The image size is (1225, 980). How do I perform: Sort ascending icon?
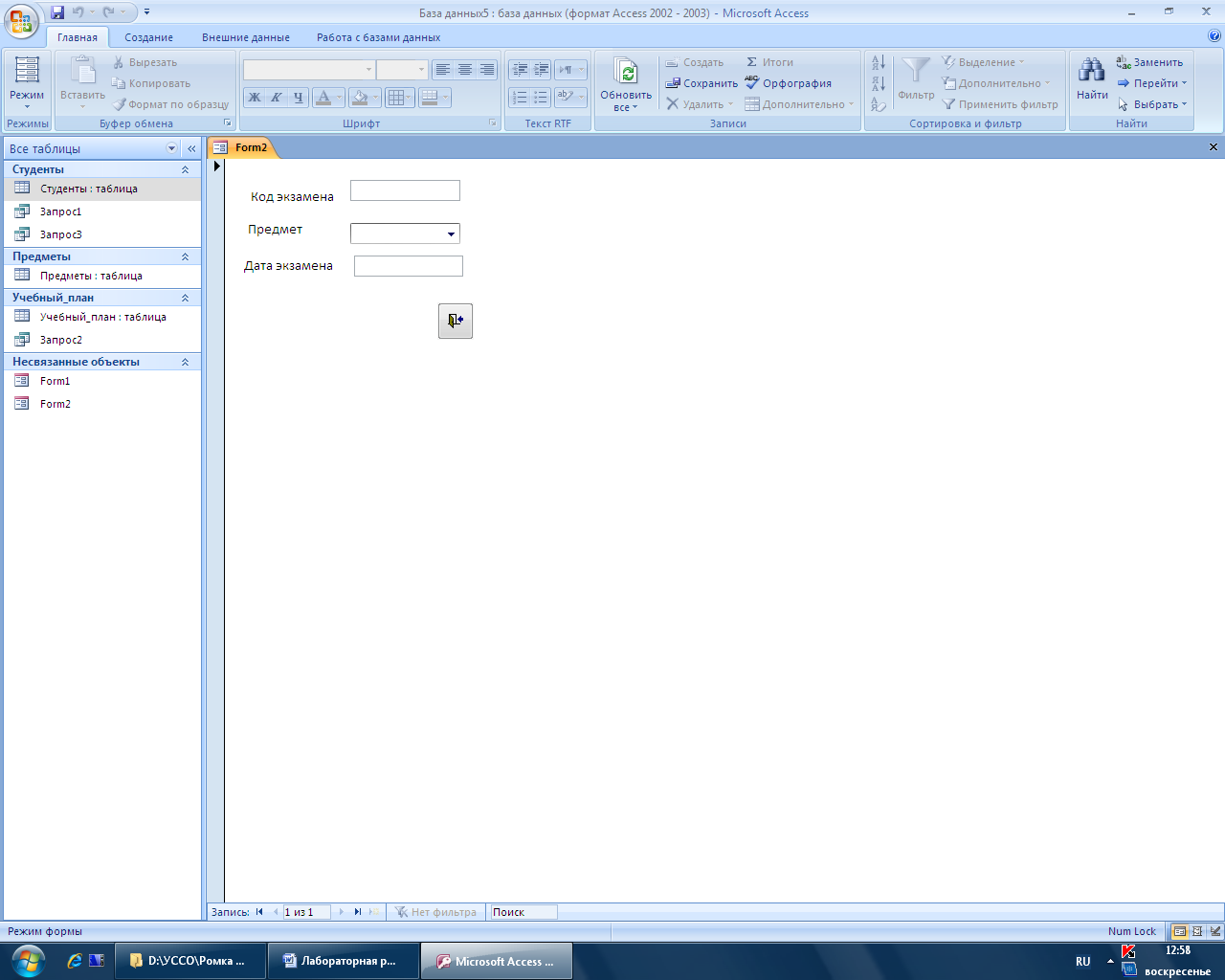click(x=879, y=63)
